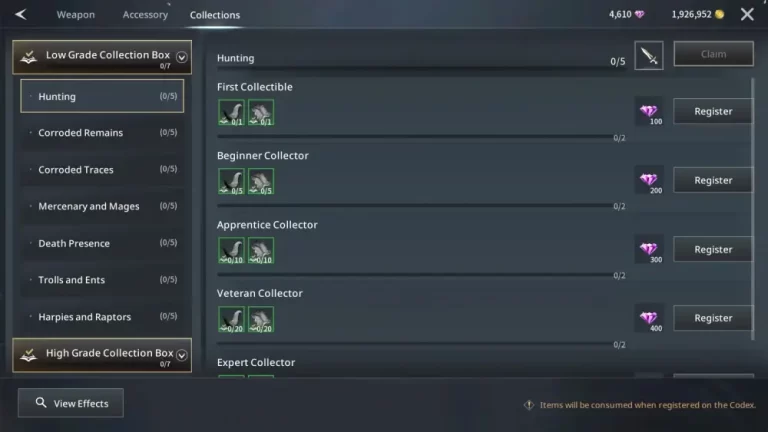The width and height of the screenshot is (768, 432).
Task: Expand the High Grade Collection Box
Action: (x=182, y=355)
